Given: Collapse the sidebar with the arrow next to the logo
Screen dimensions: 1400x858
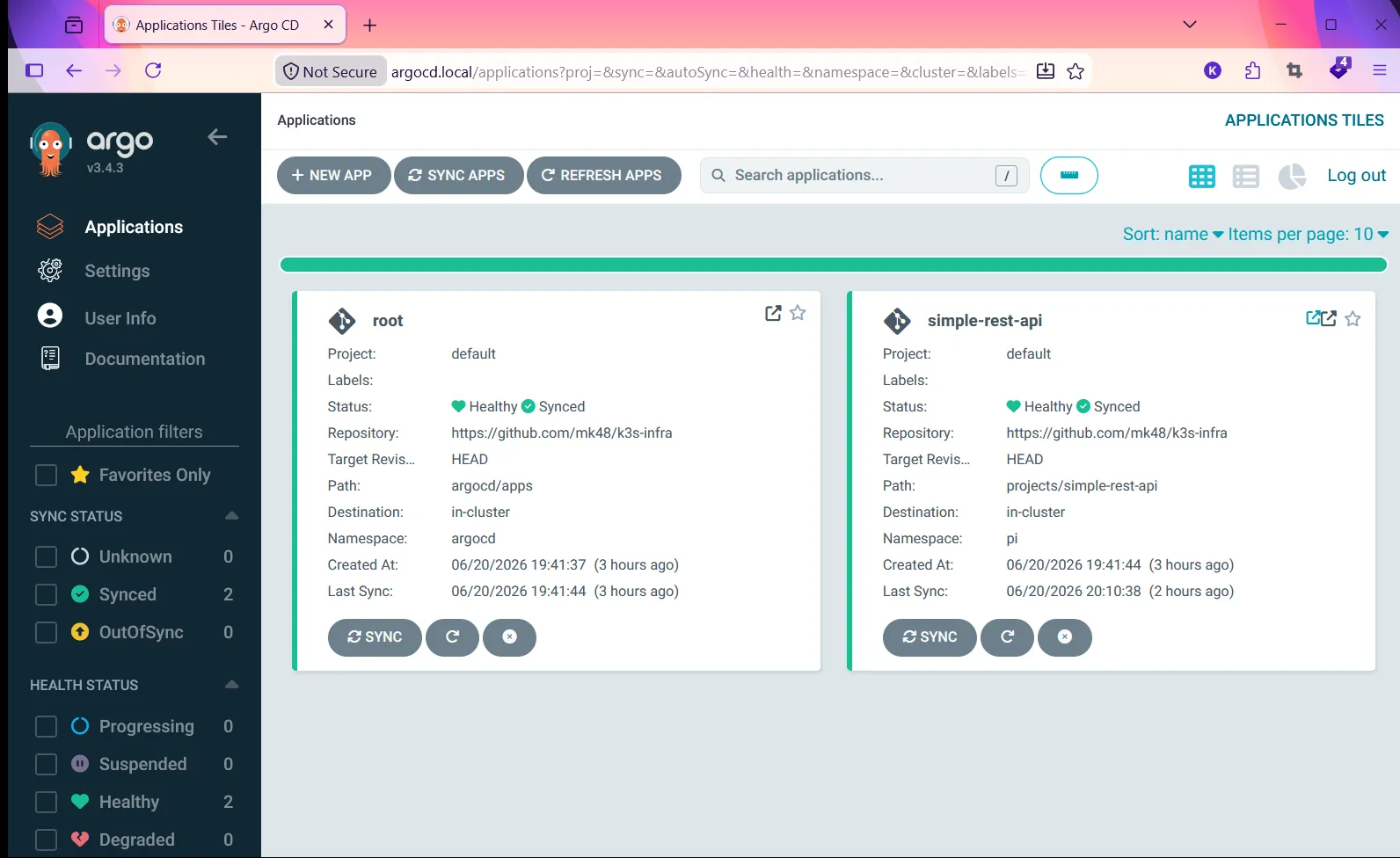Looking at the screenshot, I should click(217, 136).
